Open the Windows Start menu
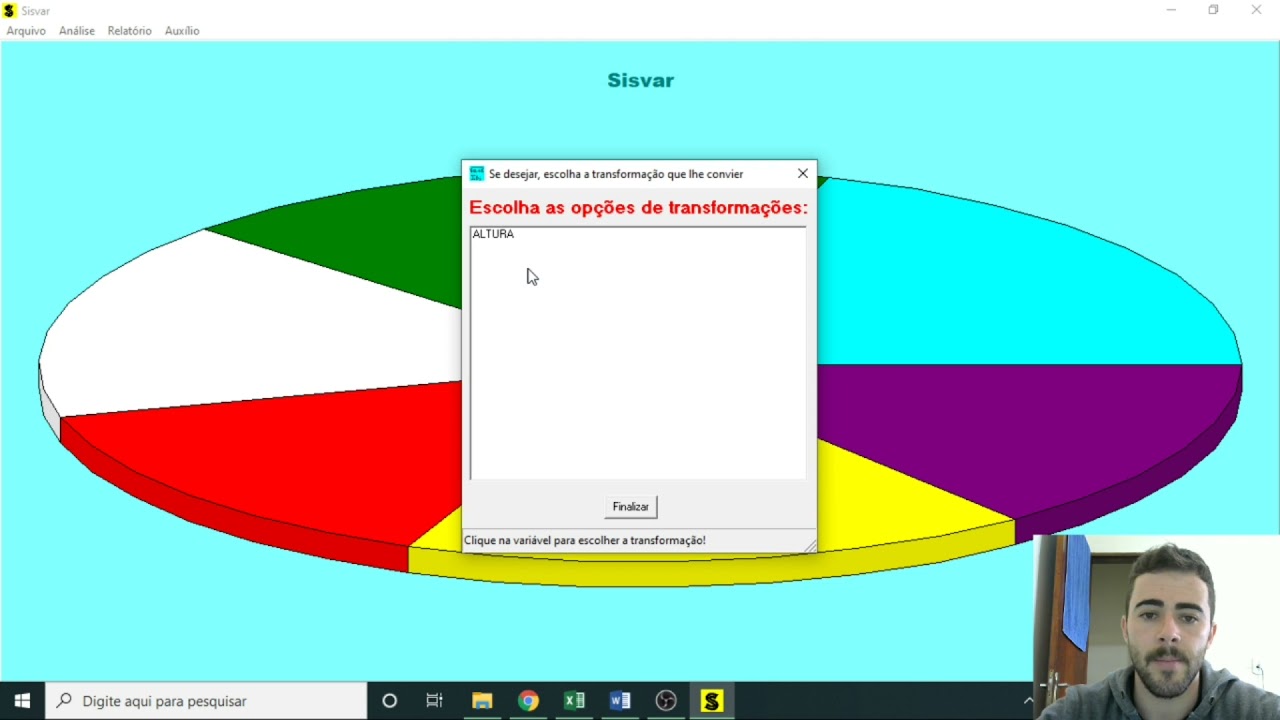This screenshot has height=720, width=1280. (22, 701)
